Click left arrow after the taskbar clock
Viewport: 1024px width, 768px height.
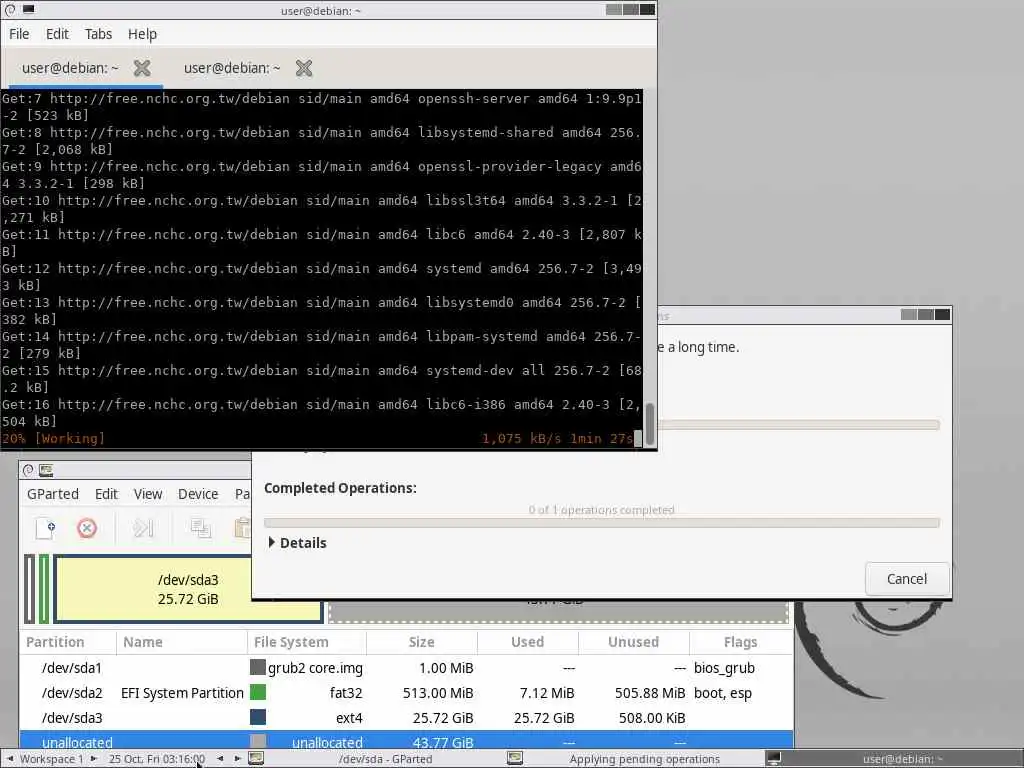click(x=220, y=759)
